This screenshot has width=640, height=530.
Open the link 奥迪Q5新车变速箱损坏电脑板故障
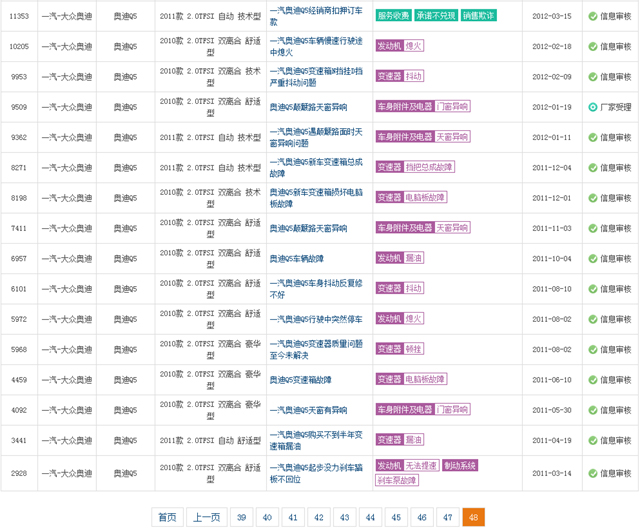point(316,198)
